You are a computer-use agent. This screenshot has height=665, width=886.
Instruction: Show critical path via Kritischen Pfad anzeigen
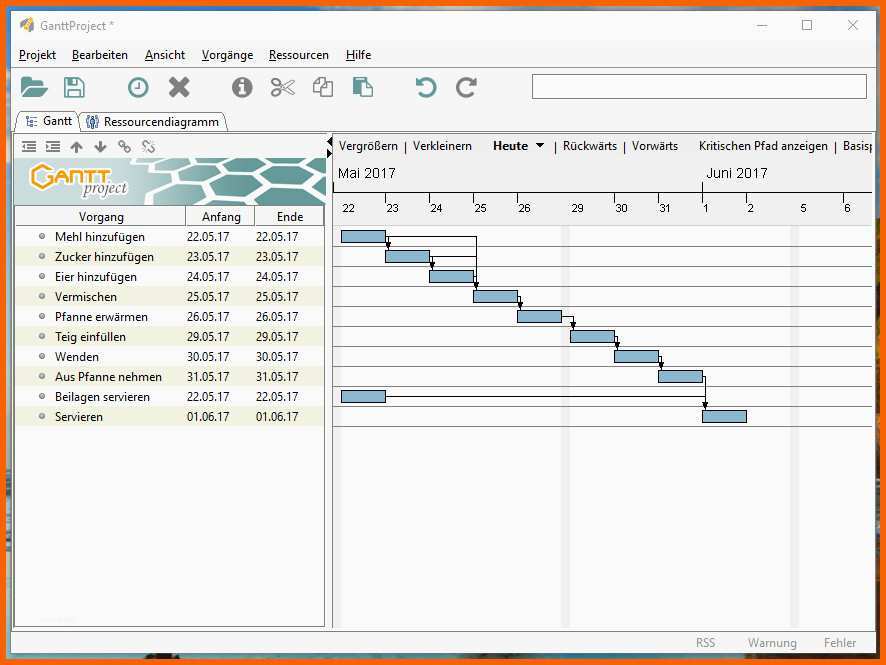(763, 146)
